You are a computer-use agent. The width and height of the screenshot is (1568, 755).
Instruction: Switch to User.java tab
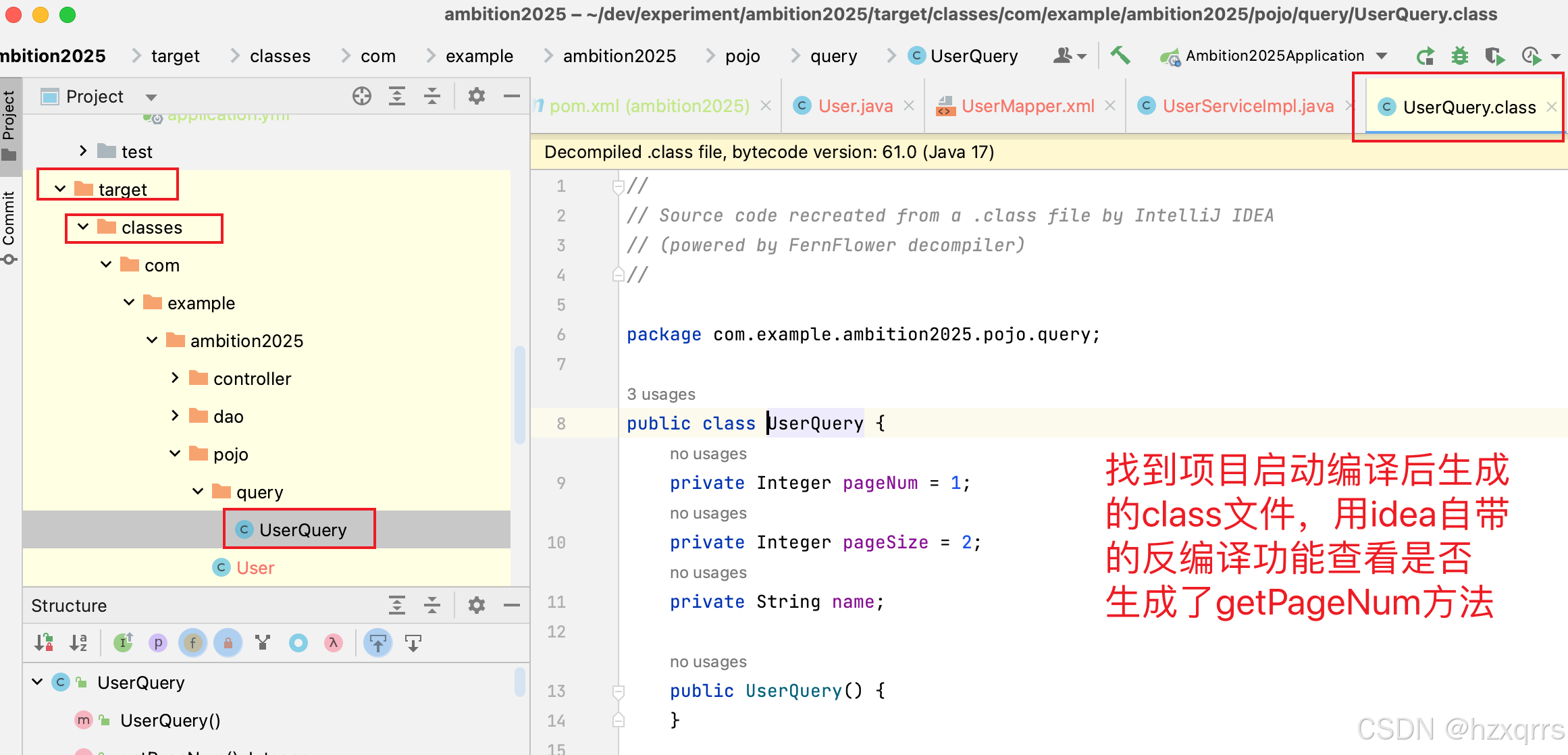pos(855,106)
